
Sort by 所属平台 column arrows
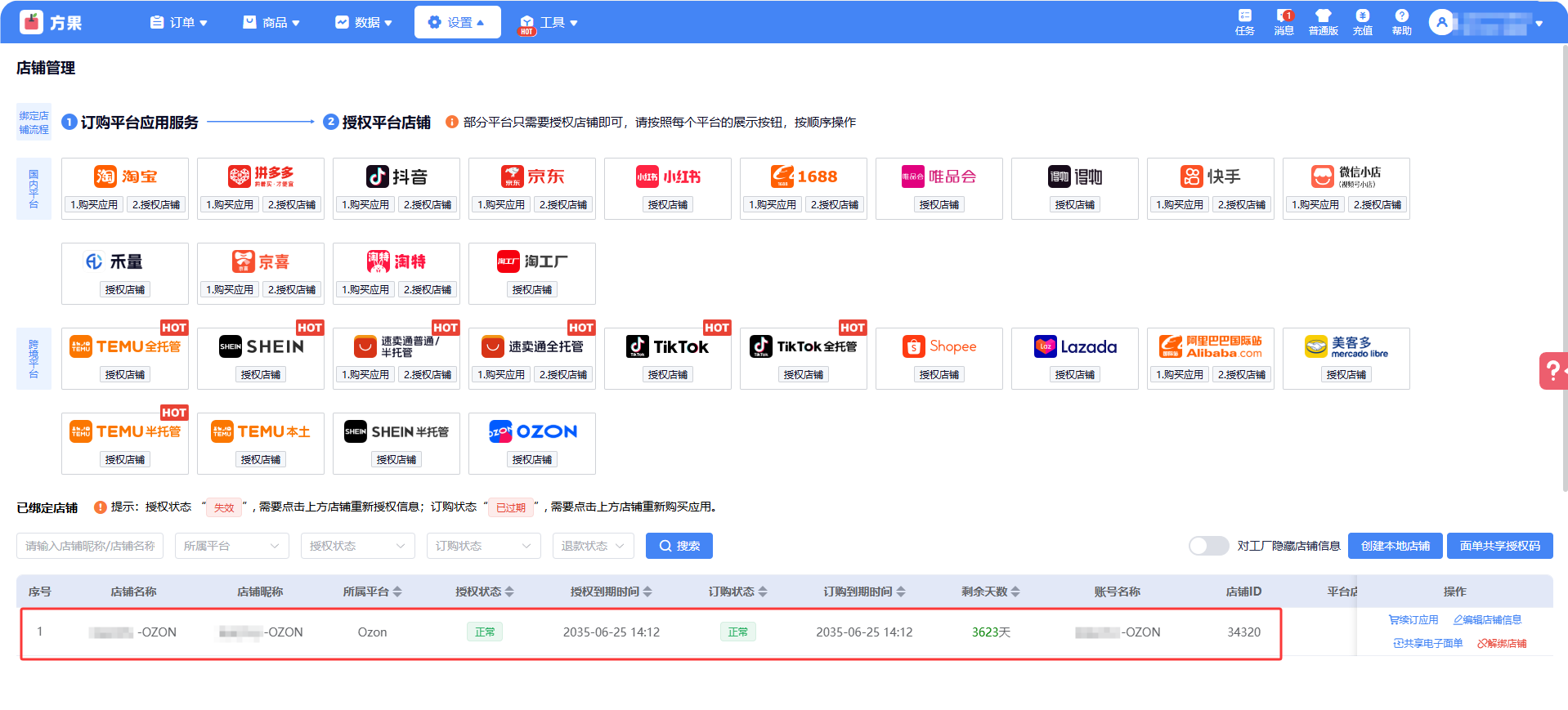(x=397, y=592)
